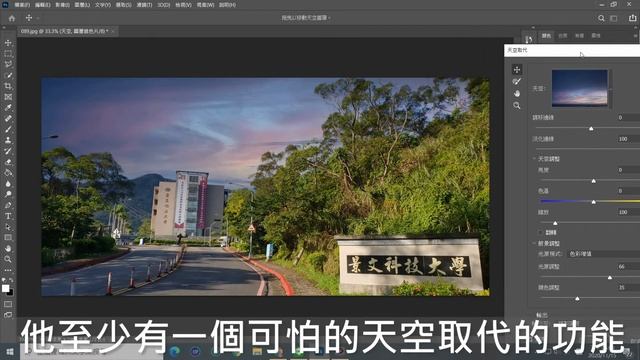
Task: Select the Brush tool
Action: tap(8, 129)
